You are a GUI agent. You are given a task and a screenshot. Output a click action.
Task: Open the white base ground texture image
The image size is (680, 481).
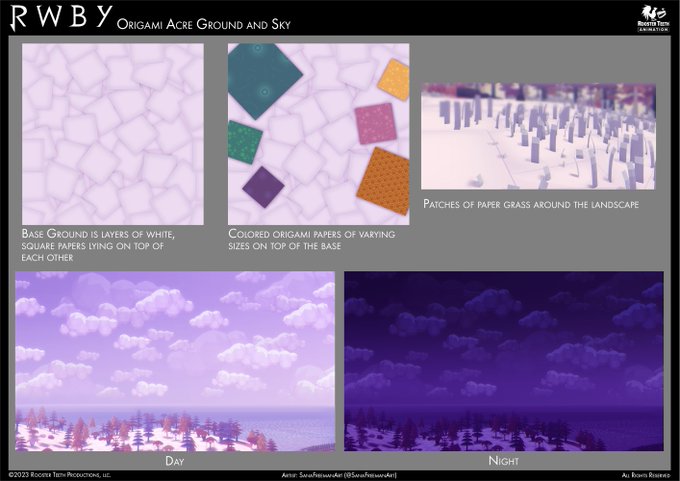click(113, 134)
